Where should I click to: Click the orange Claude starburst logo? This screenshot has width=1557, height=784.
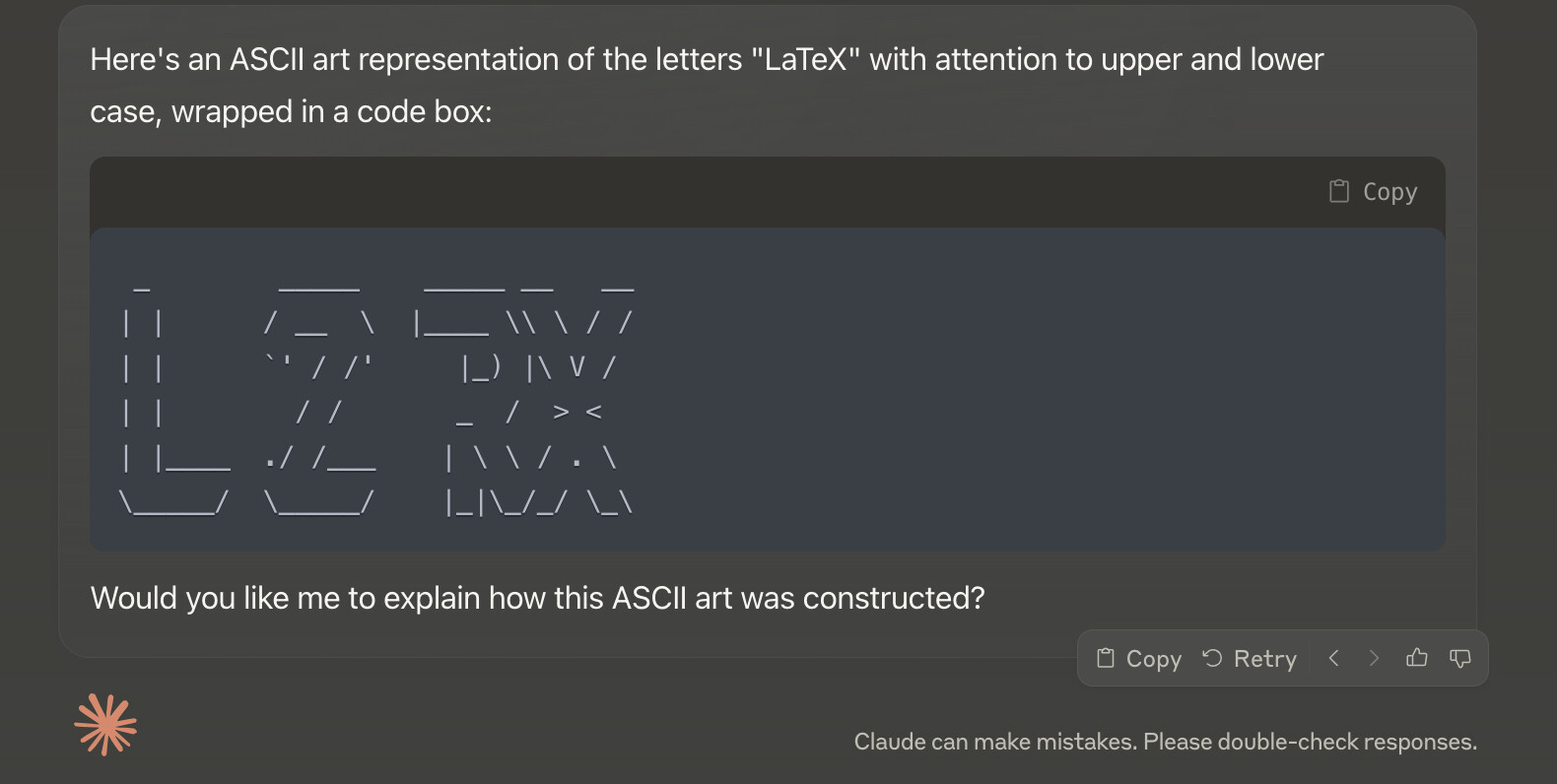coord(105,725)
